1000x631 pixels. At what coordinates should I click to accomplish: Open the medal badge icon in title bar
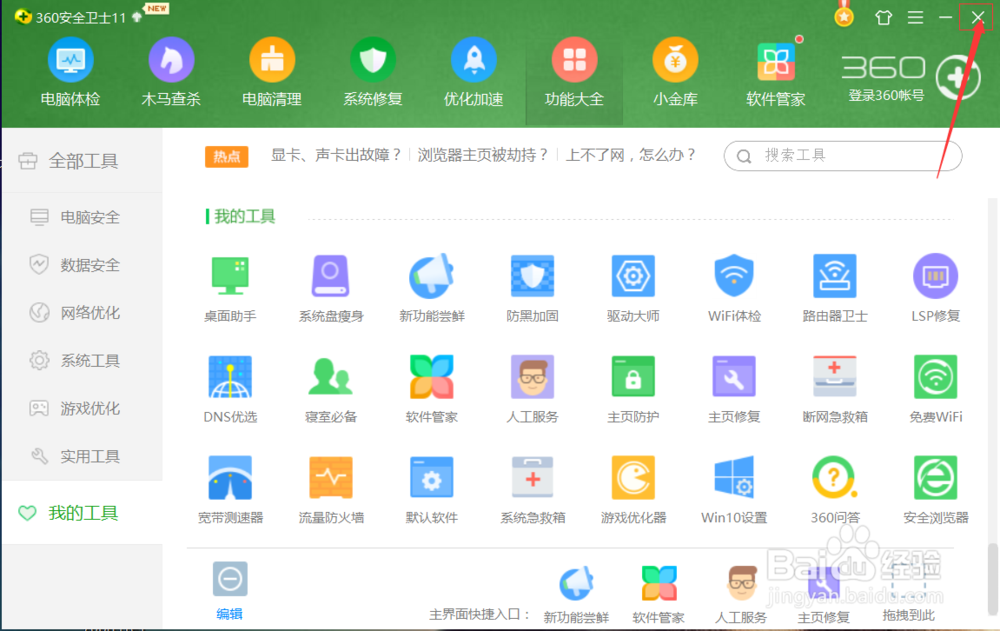point(844,16)
